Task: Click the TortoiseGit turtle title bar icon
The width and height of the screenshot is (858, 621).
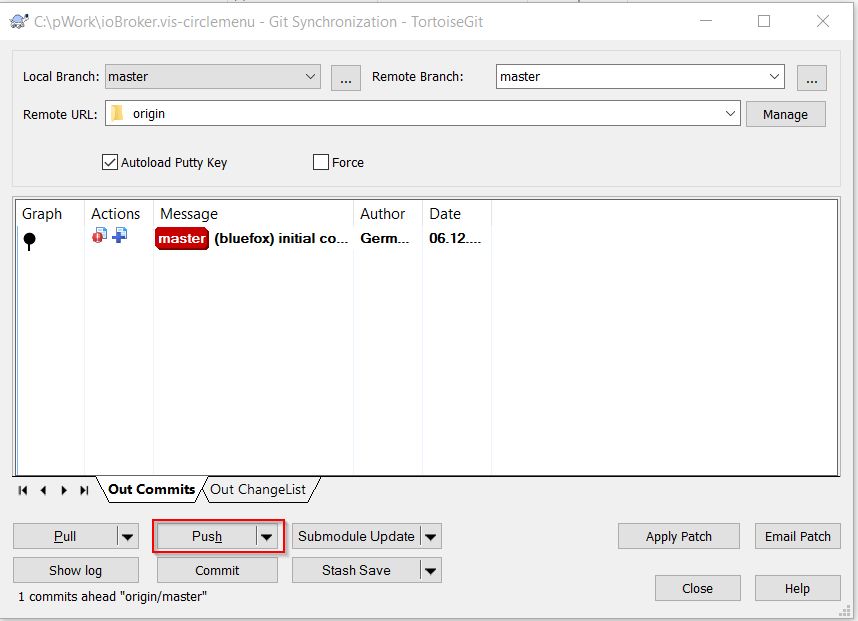Action: tap(19, 22)
